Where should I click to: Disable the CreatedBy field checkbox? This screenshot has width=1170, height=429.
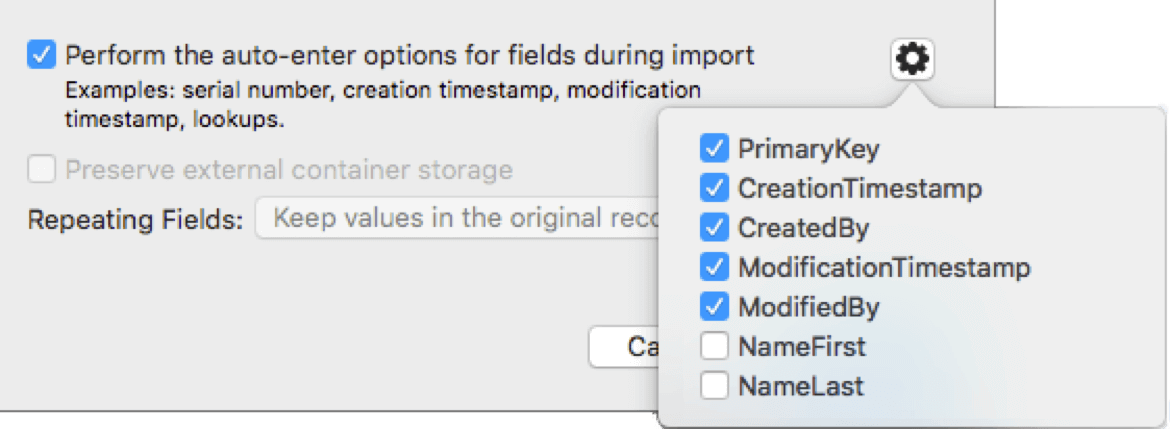point(714,228)
